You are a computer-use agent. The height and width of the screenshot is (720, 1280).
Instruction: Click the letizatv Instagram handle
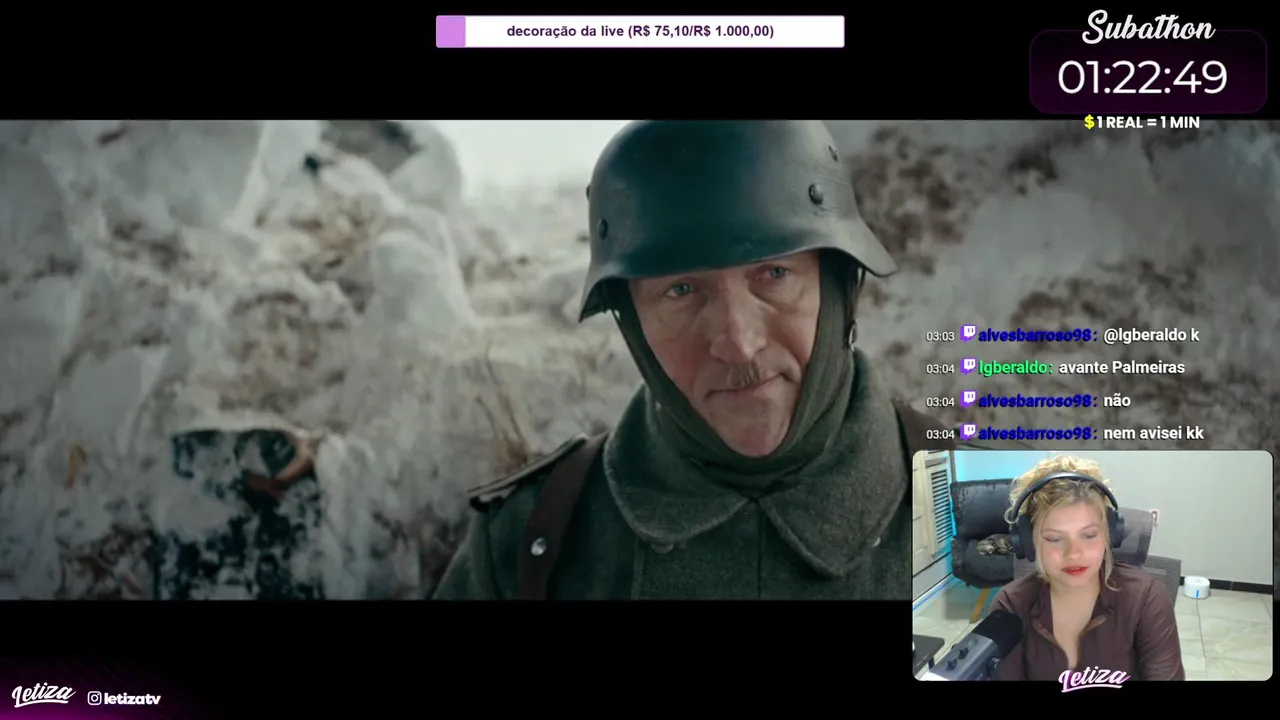pyautogui.click(x=132, y=698)
